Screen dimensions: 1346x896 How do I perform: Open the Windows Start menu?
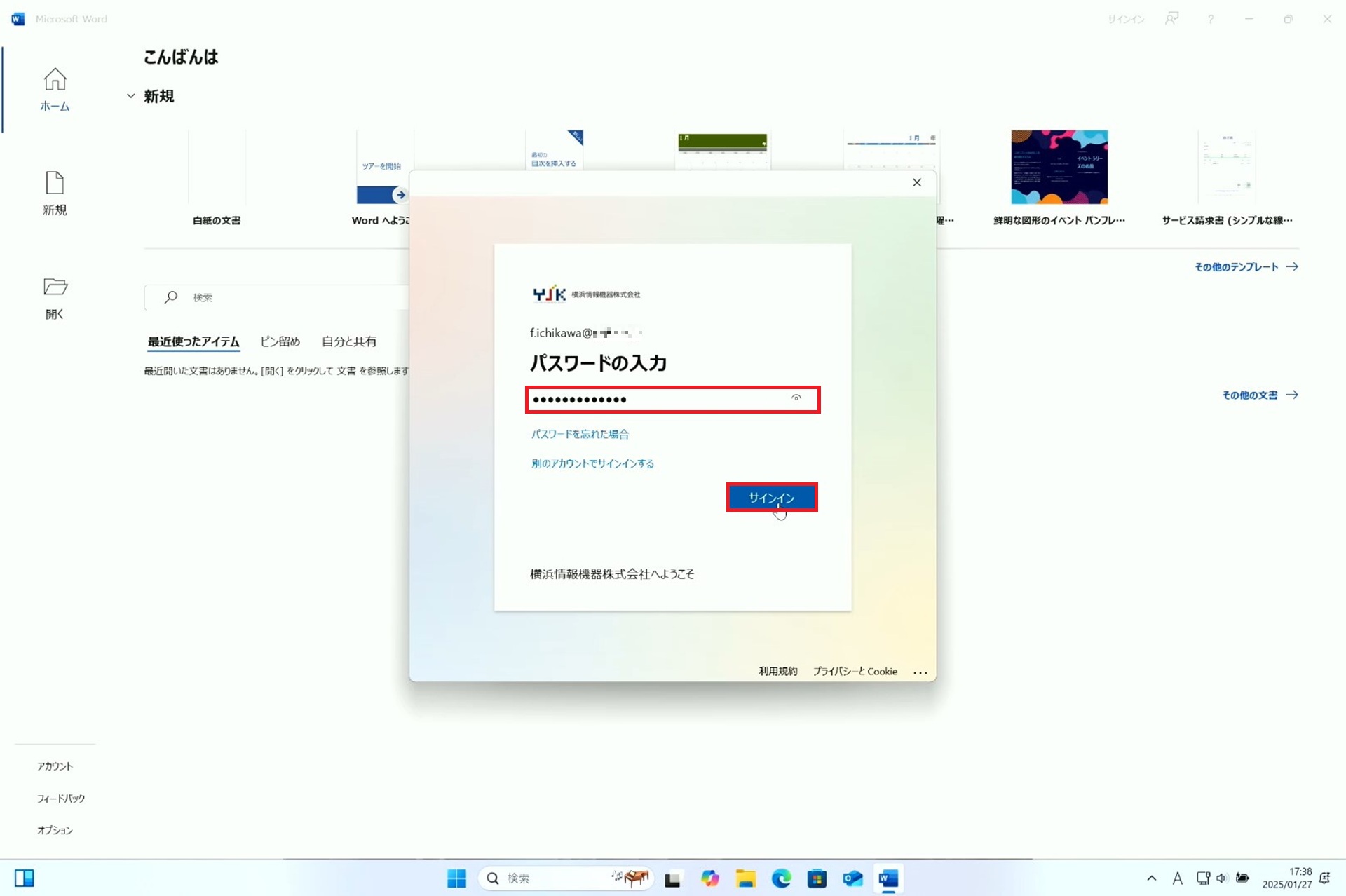click(456, 878)
